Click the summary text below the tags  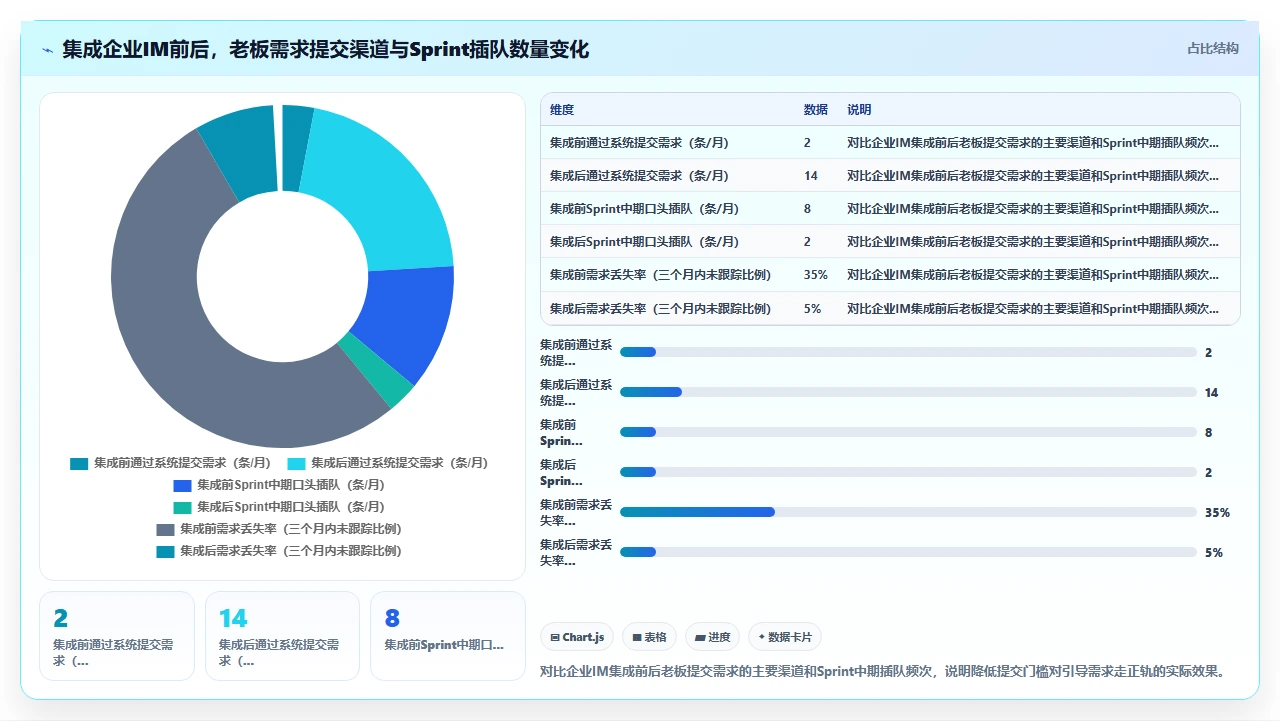coord(883,671)
